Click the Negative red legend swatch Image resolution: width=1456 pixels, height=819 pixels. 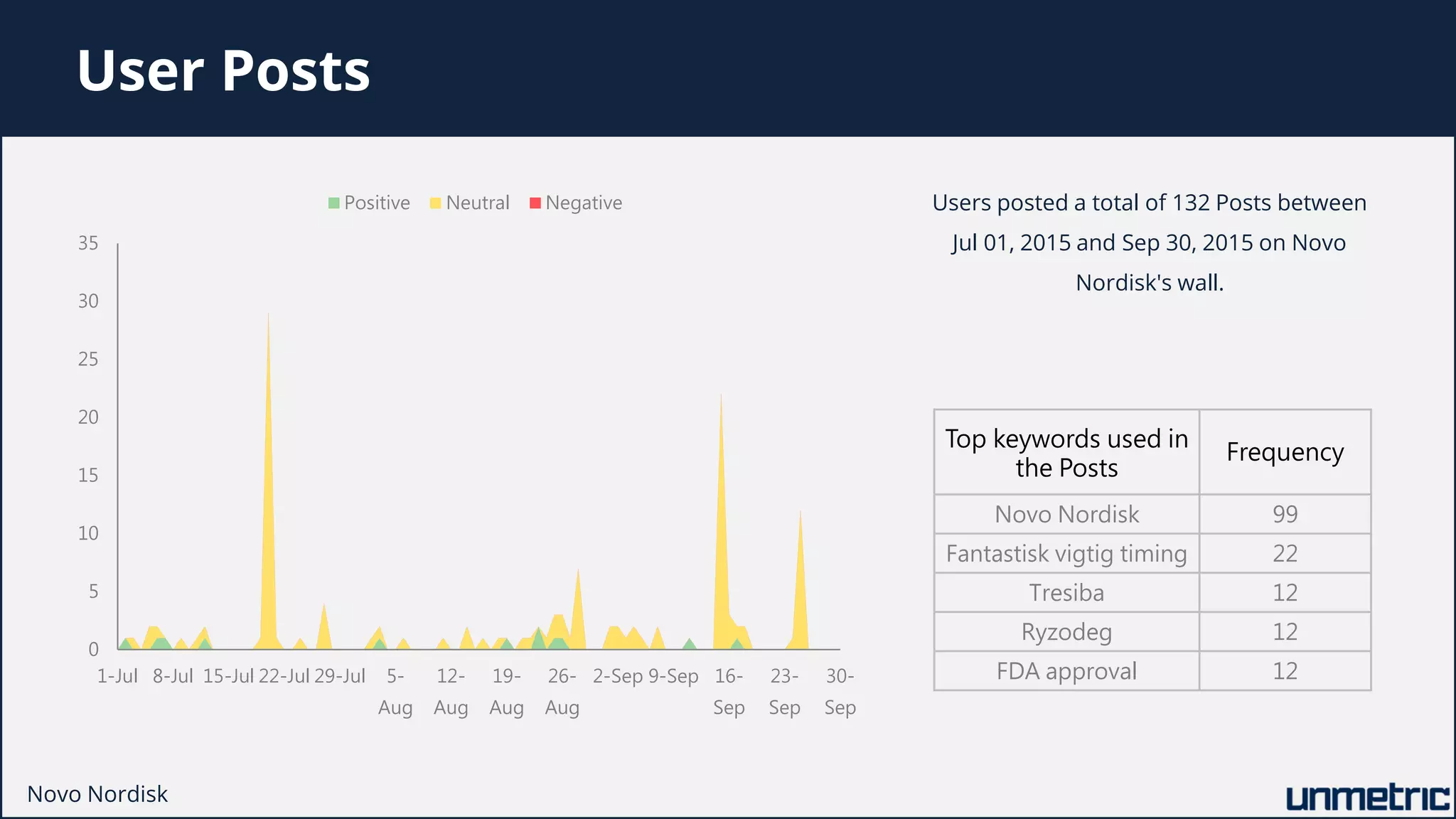[x=535, y=203]
